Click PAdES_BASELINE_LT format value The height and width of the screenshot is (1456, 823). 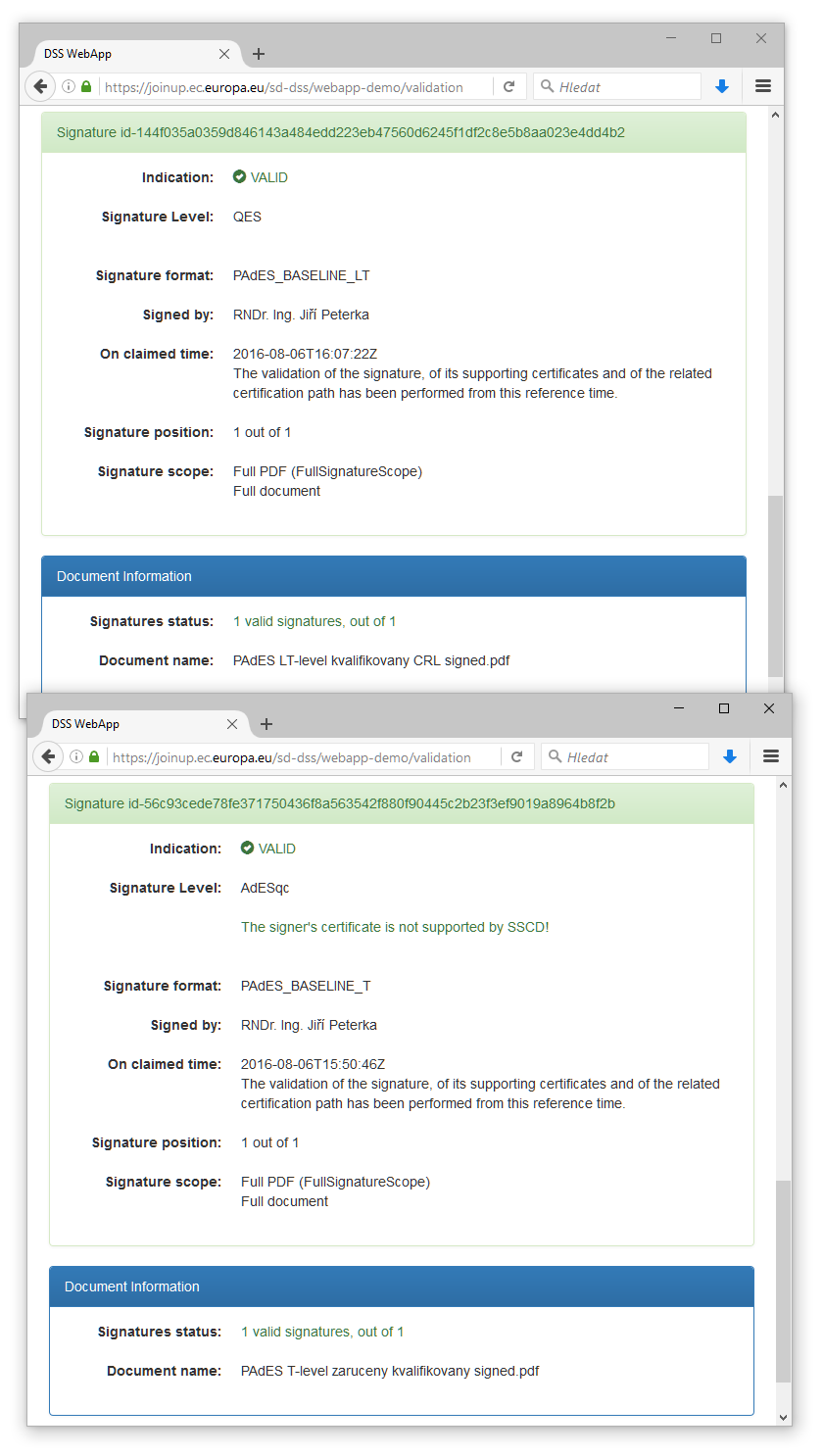tap(302, 275)
